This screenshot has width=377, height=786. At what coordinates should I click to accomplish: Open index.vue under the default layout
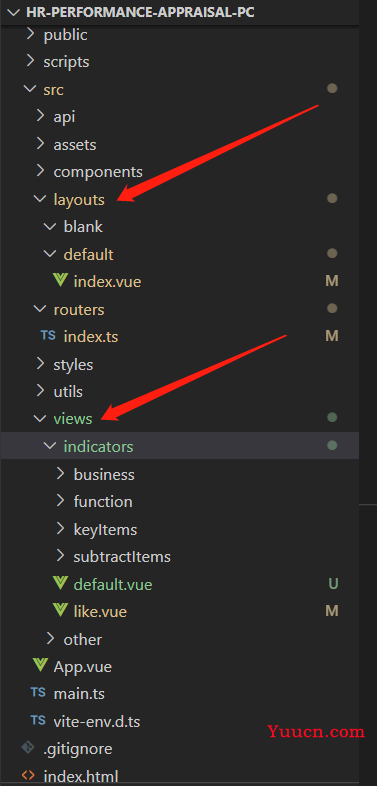click(107, 282)
